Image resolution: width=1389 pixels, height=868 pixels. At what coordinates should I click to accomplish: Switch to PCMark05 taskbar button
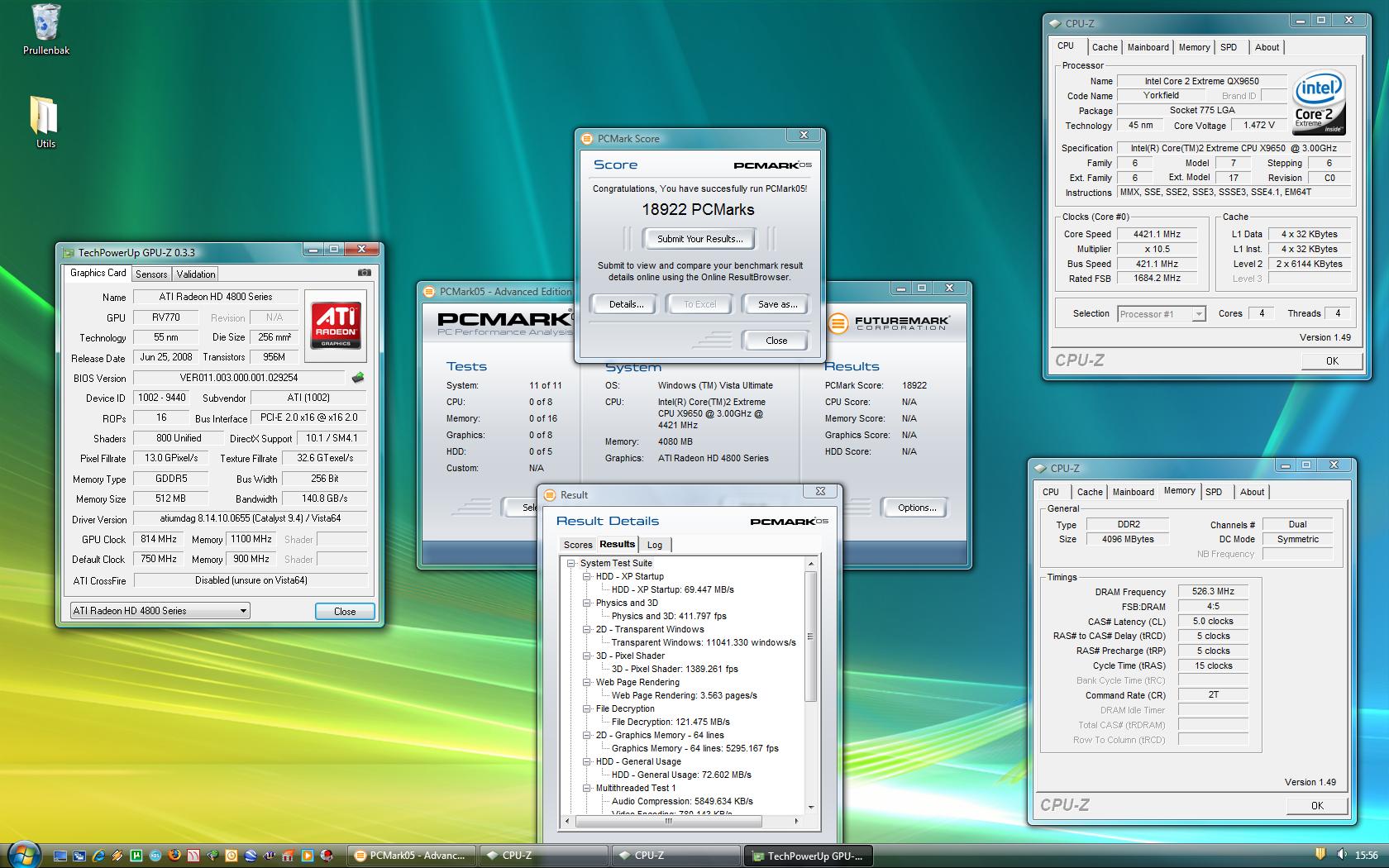click(x=411, y=856)
